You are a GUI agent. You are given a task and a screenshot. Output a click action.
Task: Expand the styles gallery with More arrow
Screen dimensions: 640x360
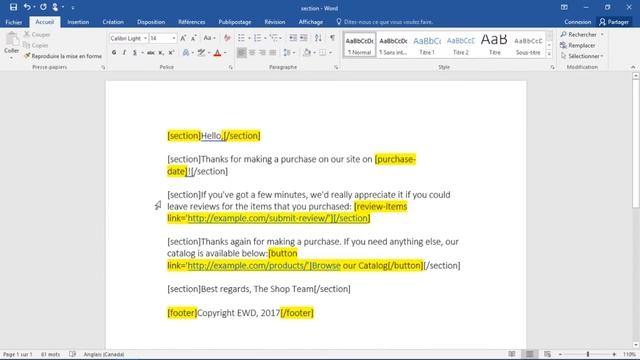tap(549, 54)
